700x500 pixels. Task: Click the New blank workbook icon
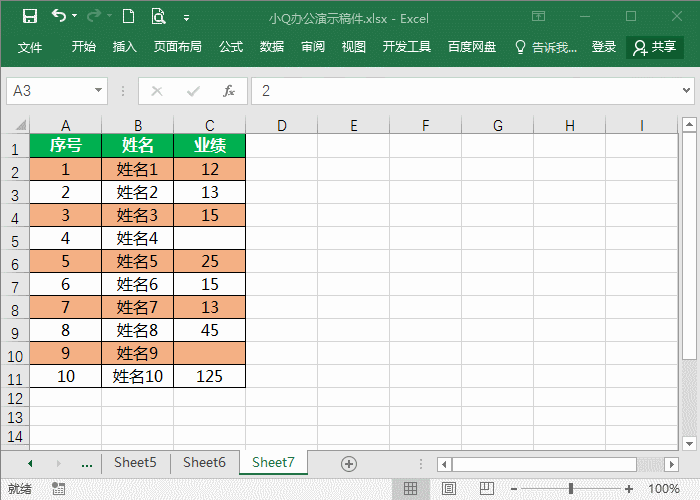pos(129,17)
